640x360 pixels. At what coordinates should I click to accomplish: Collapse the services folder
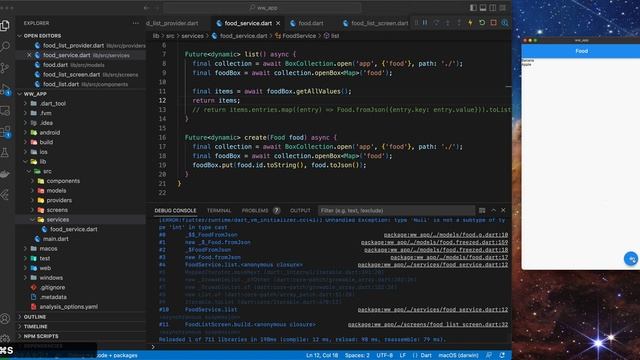58,220
